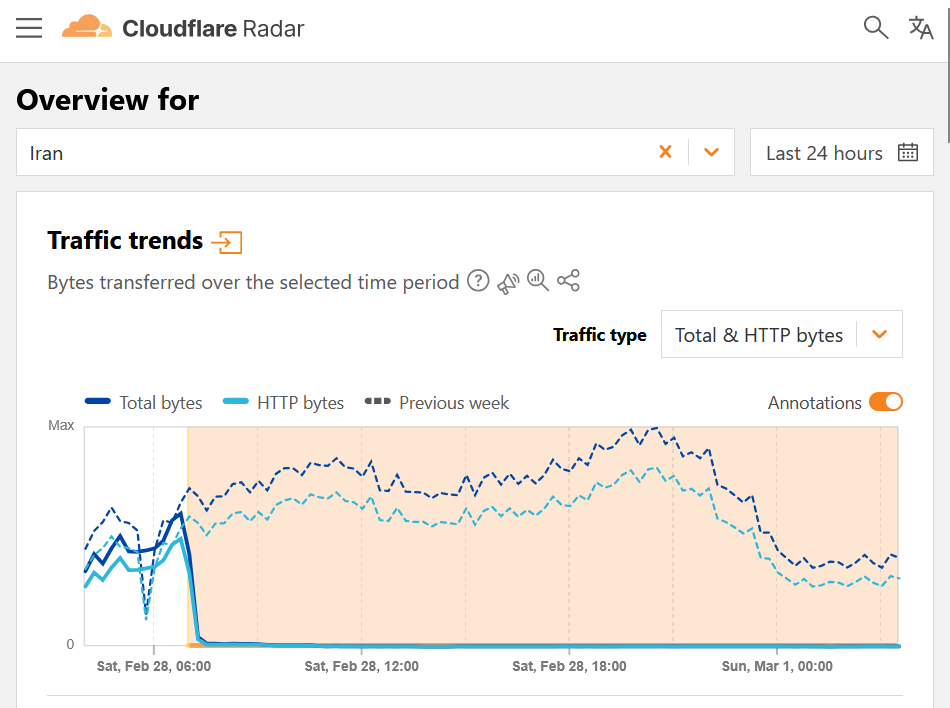950x708 pixels.
Task: Toggle the HTTP bytes legend series
Action: tap(283, 402)
